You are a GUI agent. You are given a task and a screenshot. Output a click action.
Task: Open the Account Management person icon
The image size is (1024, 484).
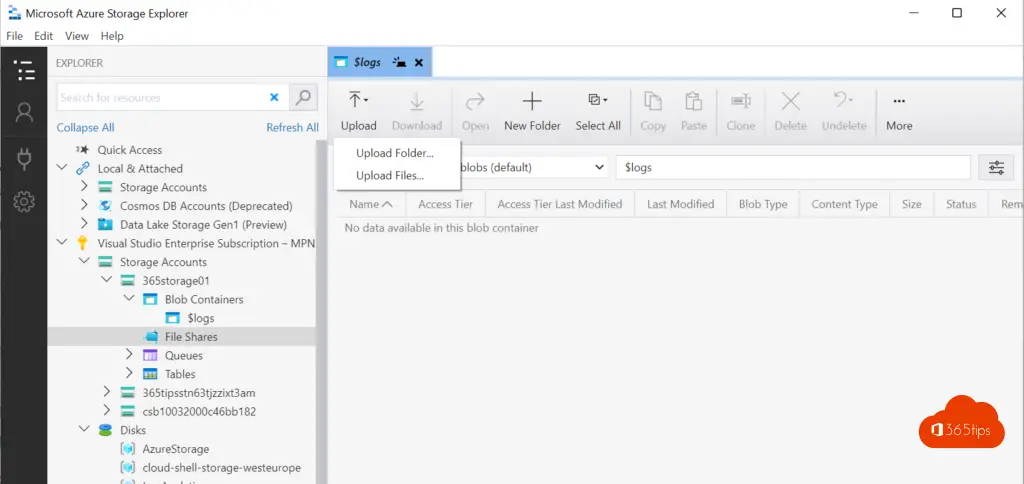click(24, 113)
